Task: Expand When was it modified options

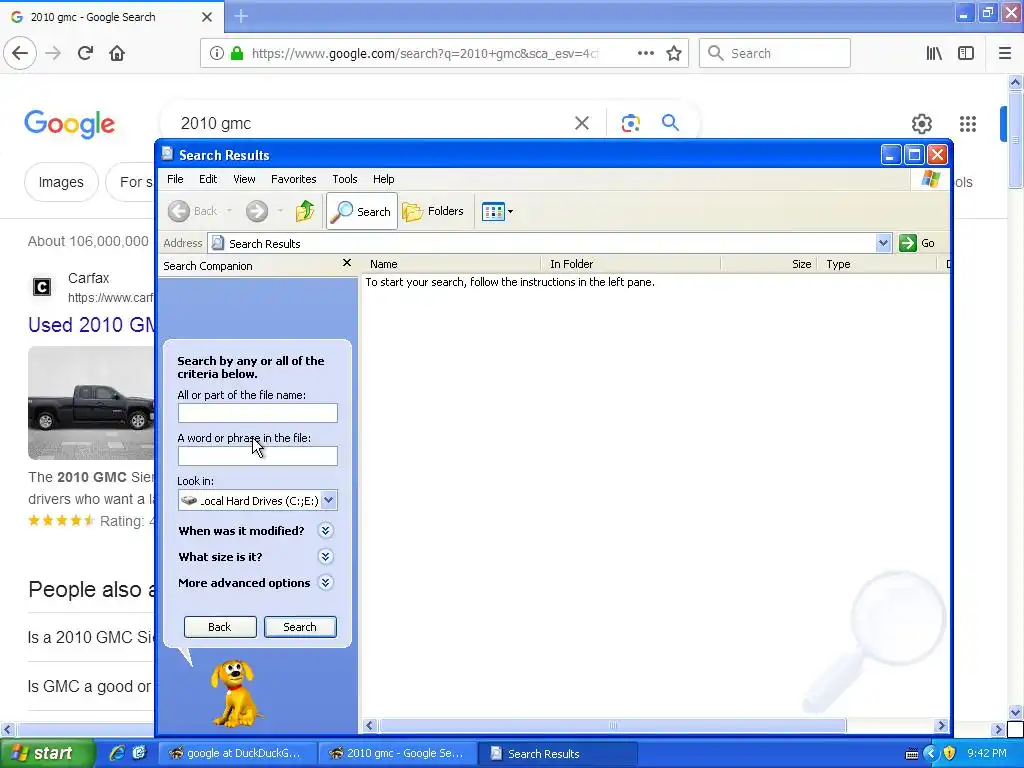Action: point(325,530)
